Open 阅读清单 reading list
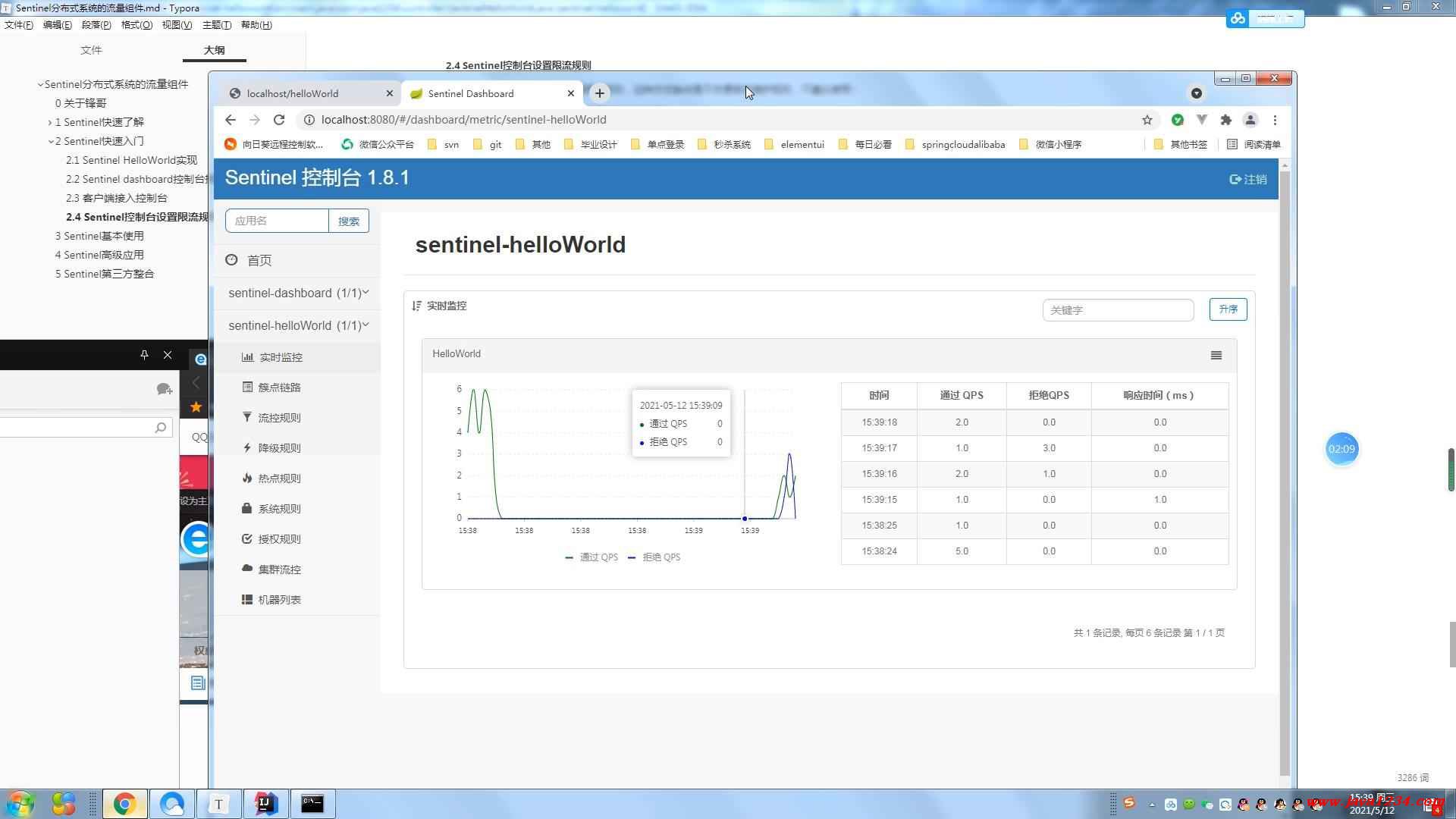The width and height of the screenshot is (1456, 819). coord(1254,144)
